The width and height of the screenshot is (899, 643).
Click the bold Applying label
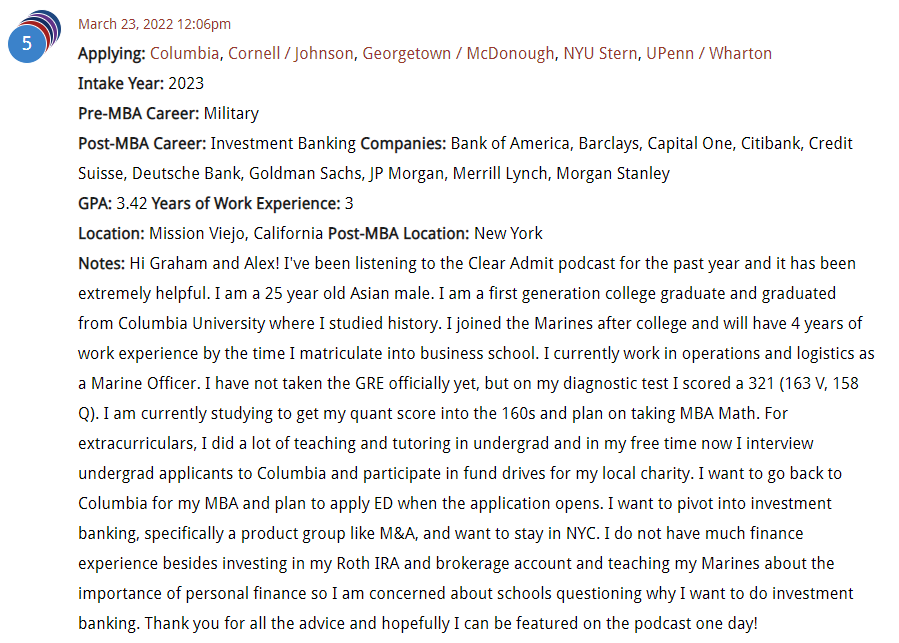click(x=111, y=54)
